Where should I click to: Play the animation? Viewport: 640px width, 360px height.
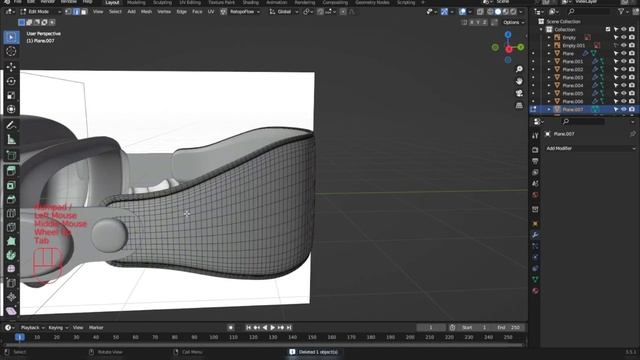tap(273, 328)
